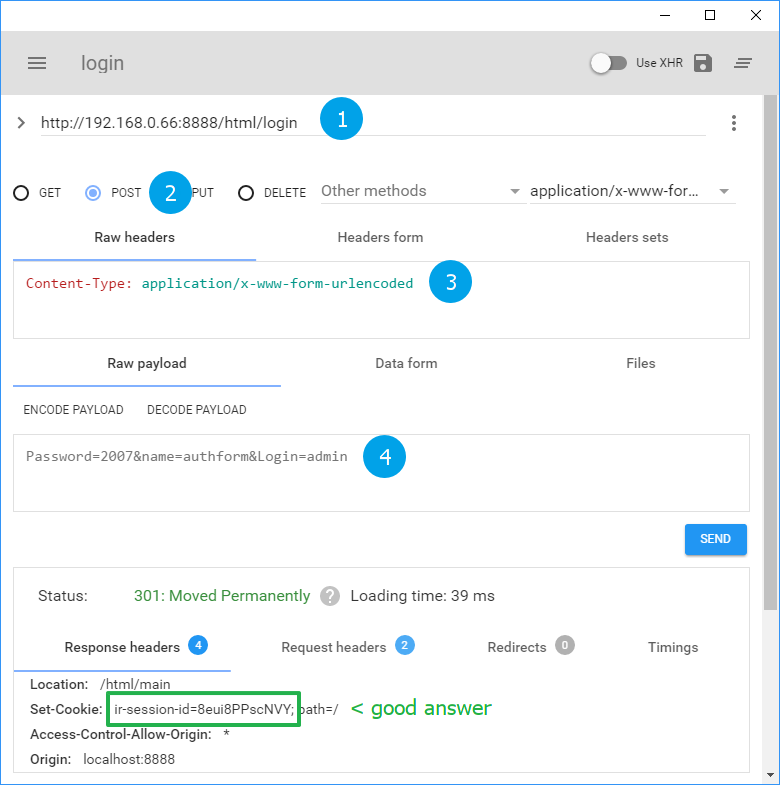Open the hamburger navigation menu
The image size is (780, 785).
(37, 63)
